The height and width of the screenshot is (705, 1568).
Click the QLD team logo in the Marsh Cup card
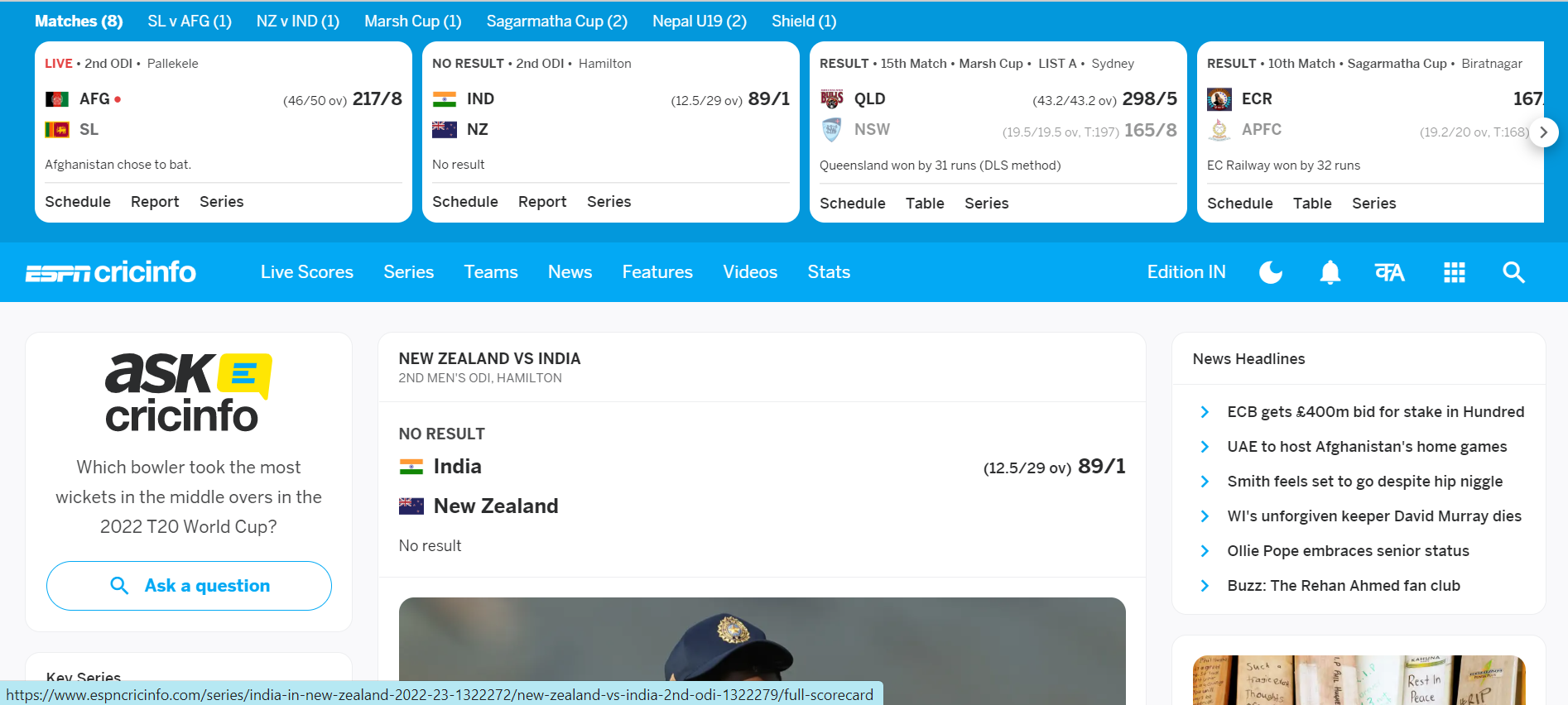tap(832, 99)
